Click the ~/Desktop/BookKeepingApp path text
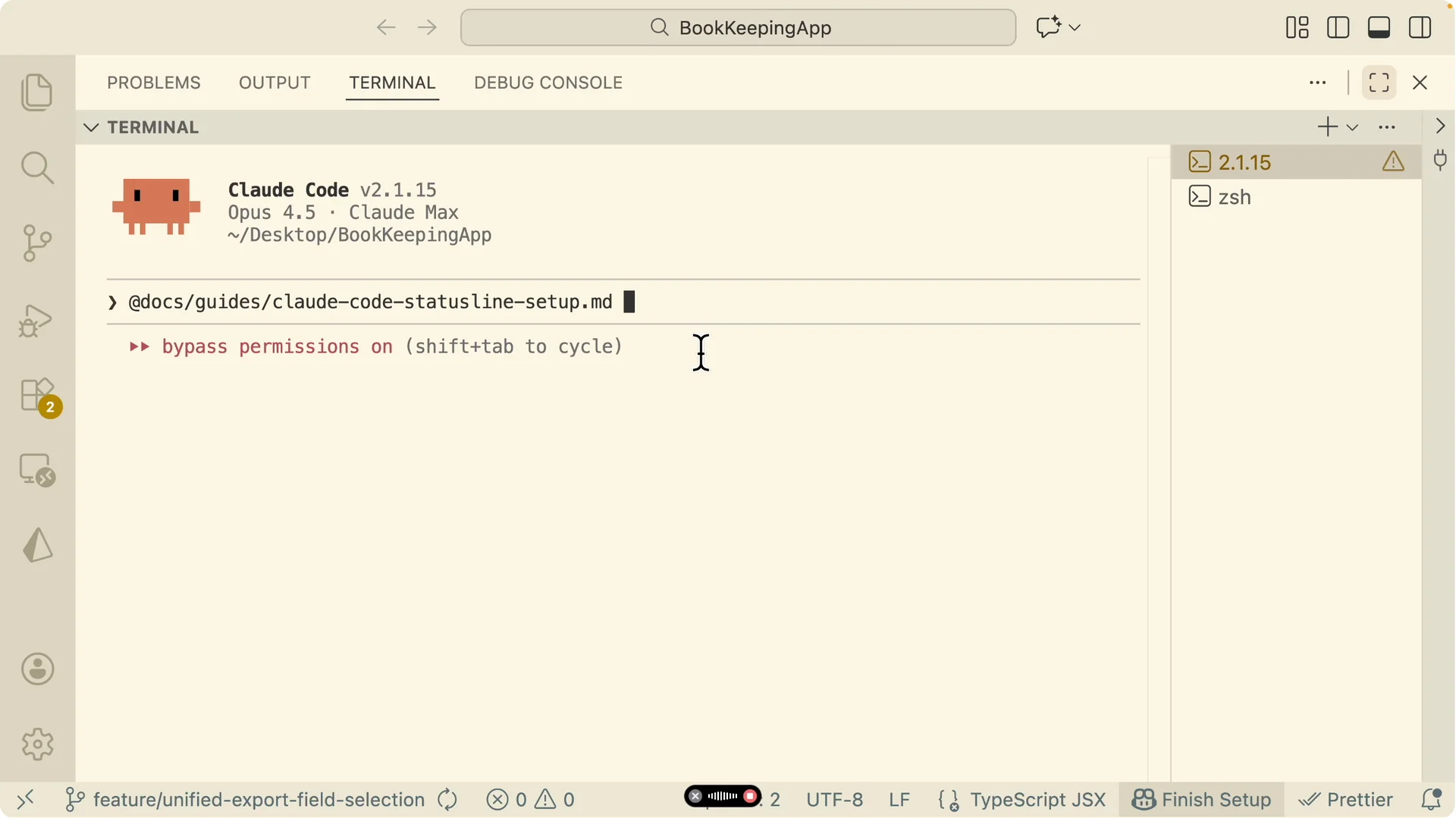Screen dimensions: 1456x818 point(359,236)
